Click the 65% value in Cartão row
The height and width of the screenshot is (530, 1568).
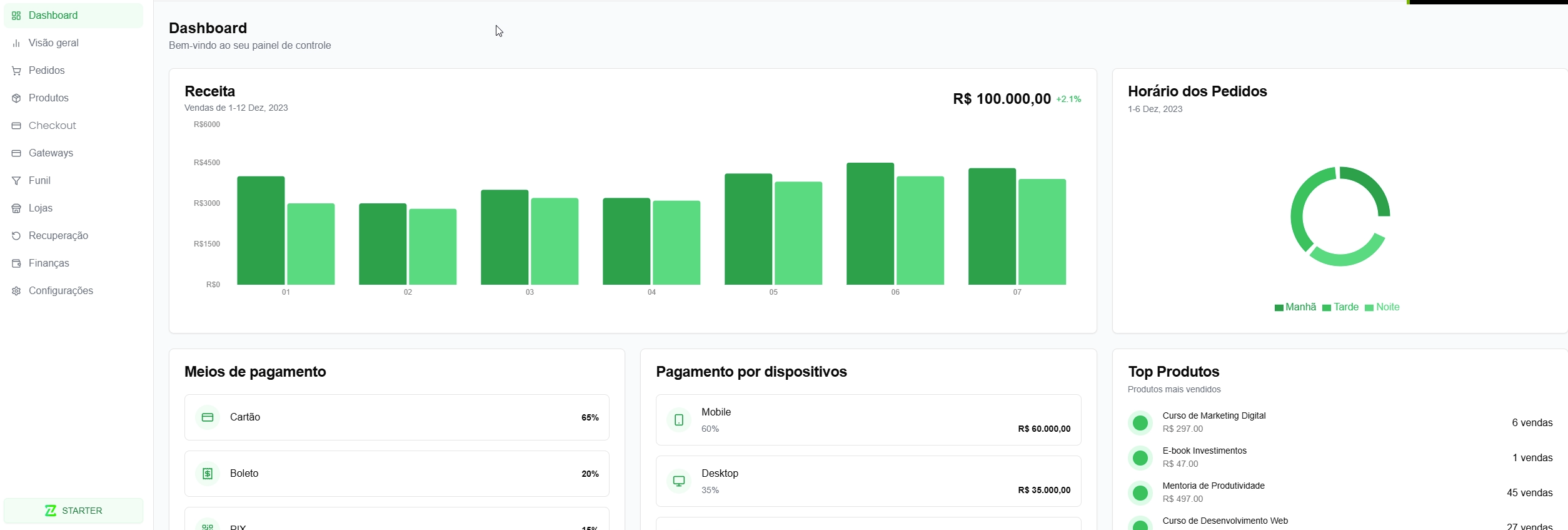[x=590, y=417]
